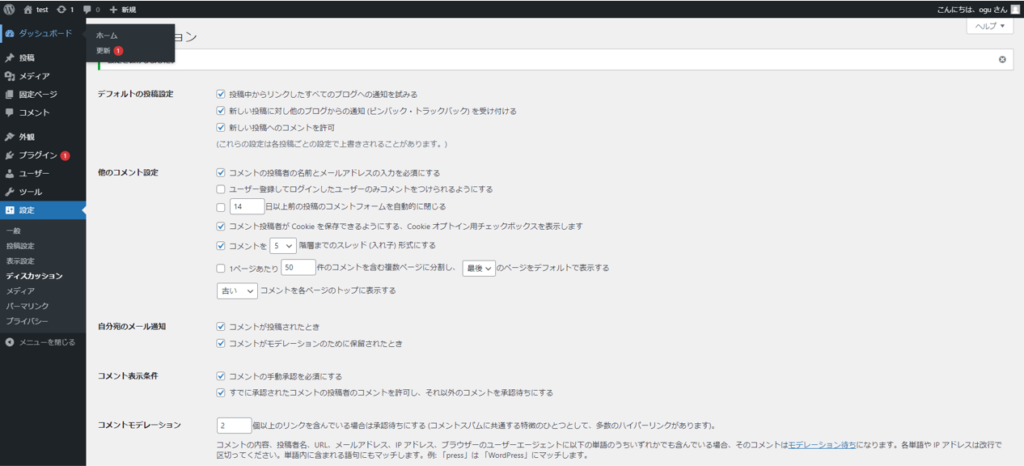The height and width of the screenshot is (466, 1024).
Task: Open ディスカッション submenu item
Action: coord(34,276)
